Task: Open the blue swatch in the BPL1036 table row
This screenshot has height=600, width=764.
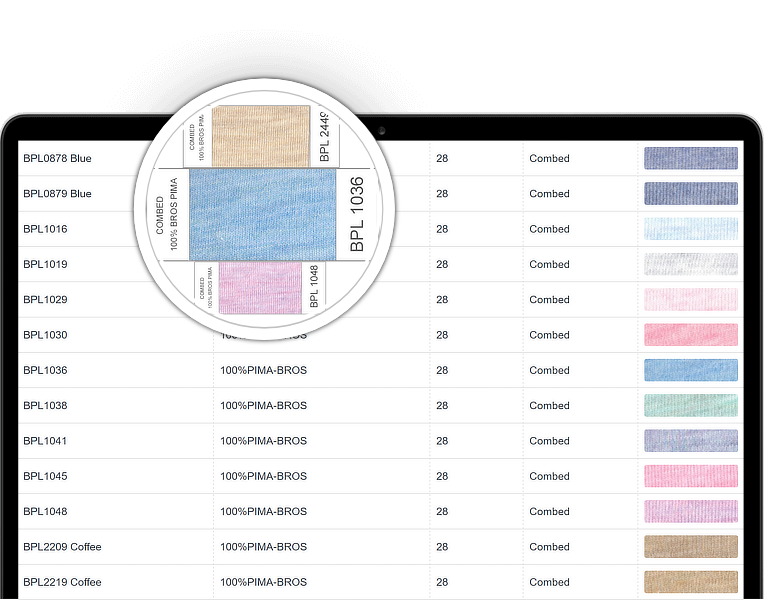Action: tap(690, 370)
